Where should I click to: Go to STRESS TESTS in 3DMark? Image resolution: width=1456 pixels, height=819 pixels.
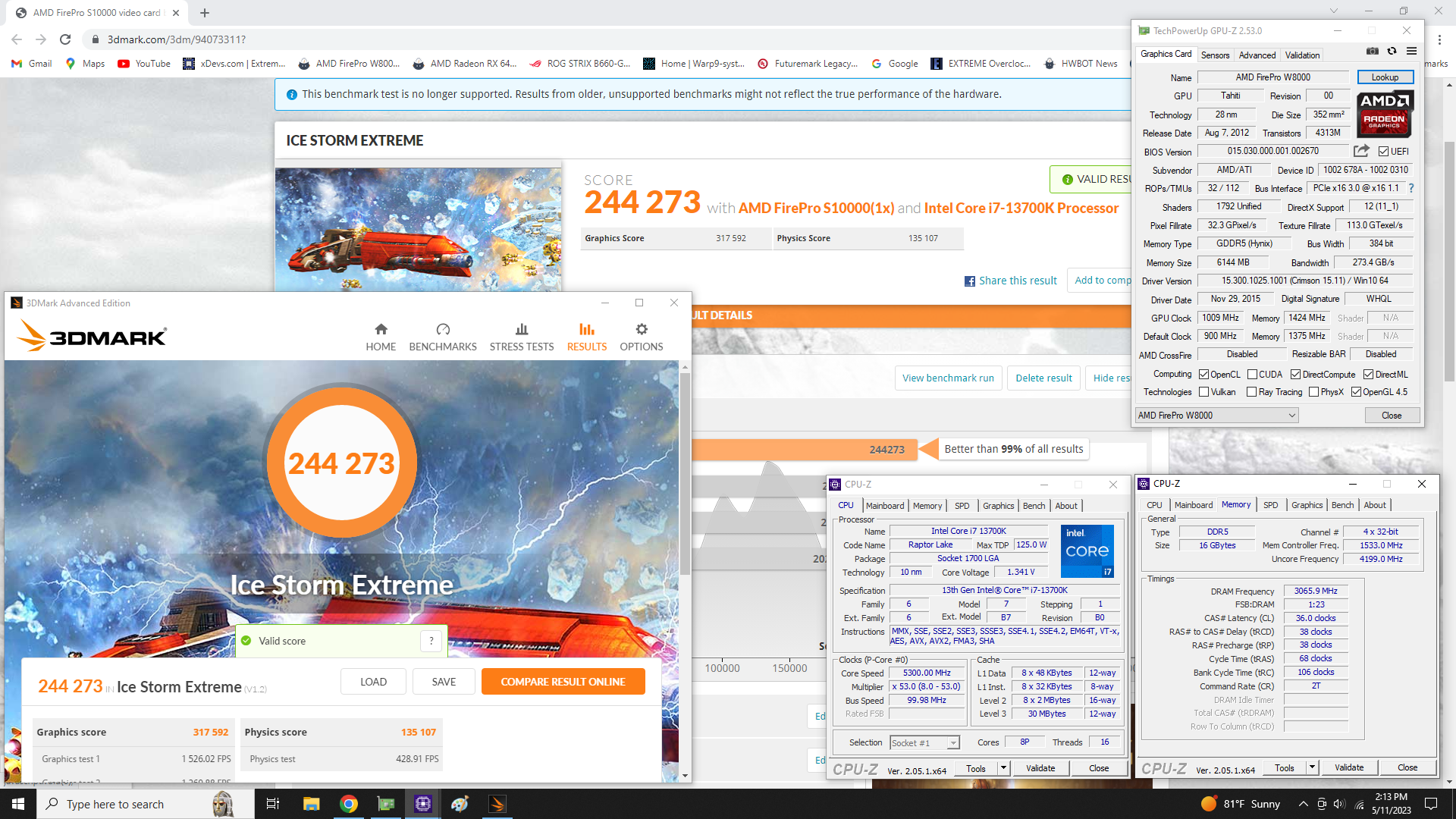pos(522,337)
